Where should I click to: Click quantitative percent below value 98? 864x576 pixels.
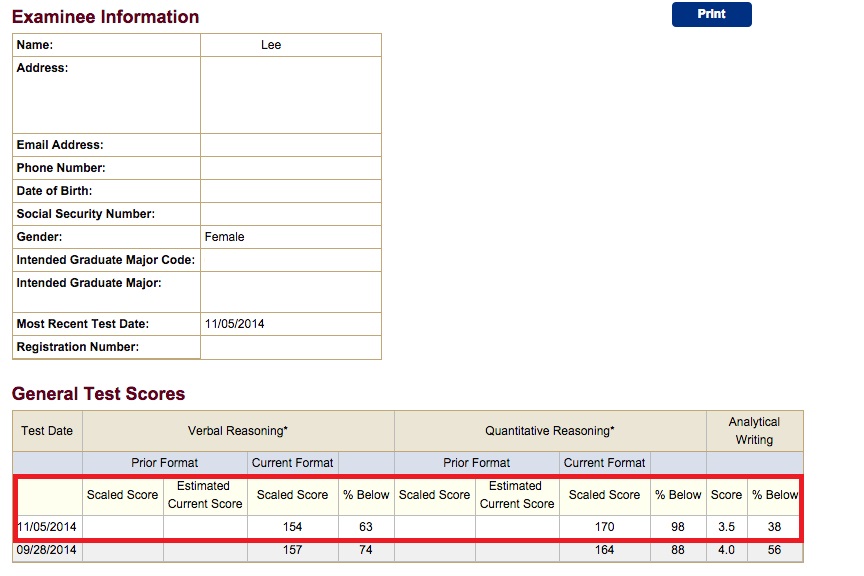[x=678, y=526]
